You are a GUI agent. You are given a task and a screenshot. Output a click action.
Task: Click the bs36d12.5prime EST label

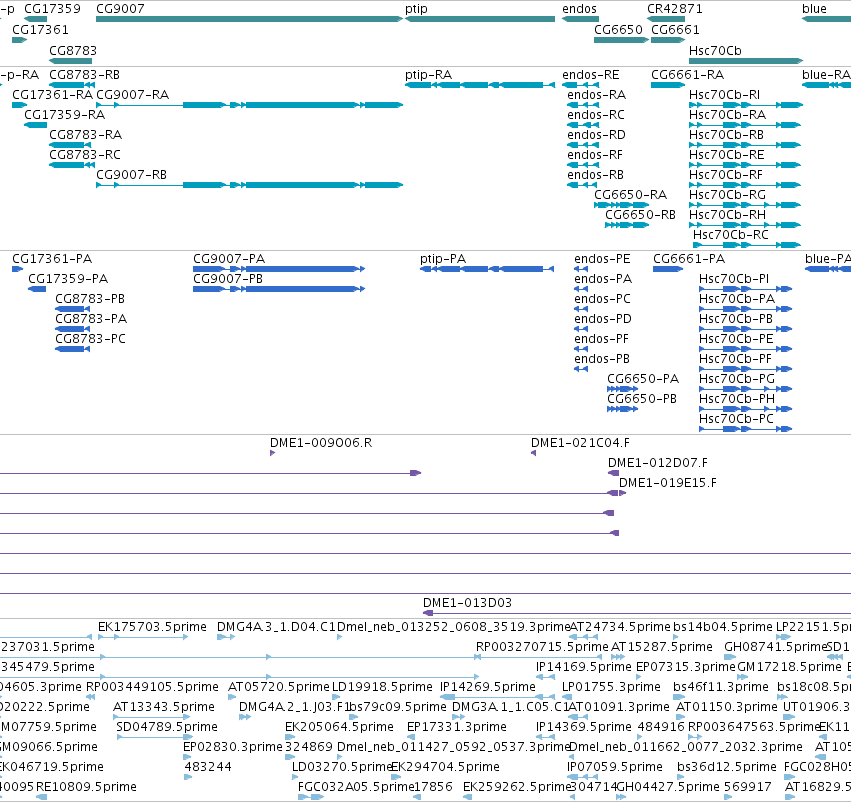pyautogui.click(x=727, y=766)
